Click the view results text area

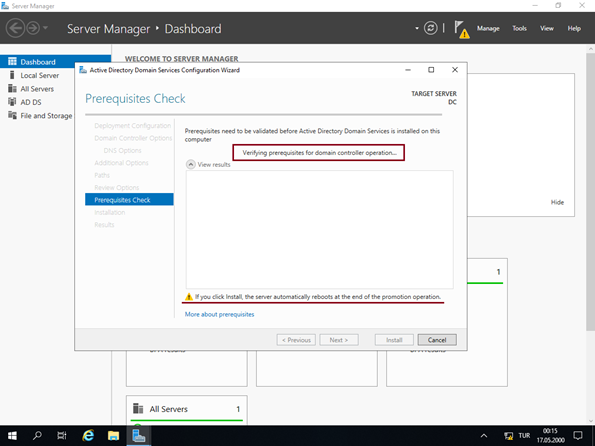[x=320, y=229]
